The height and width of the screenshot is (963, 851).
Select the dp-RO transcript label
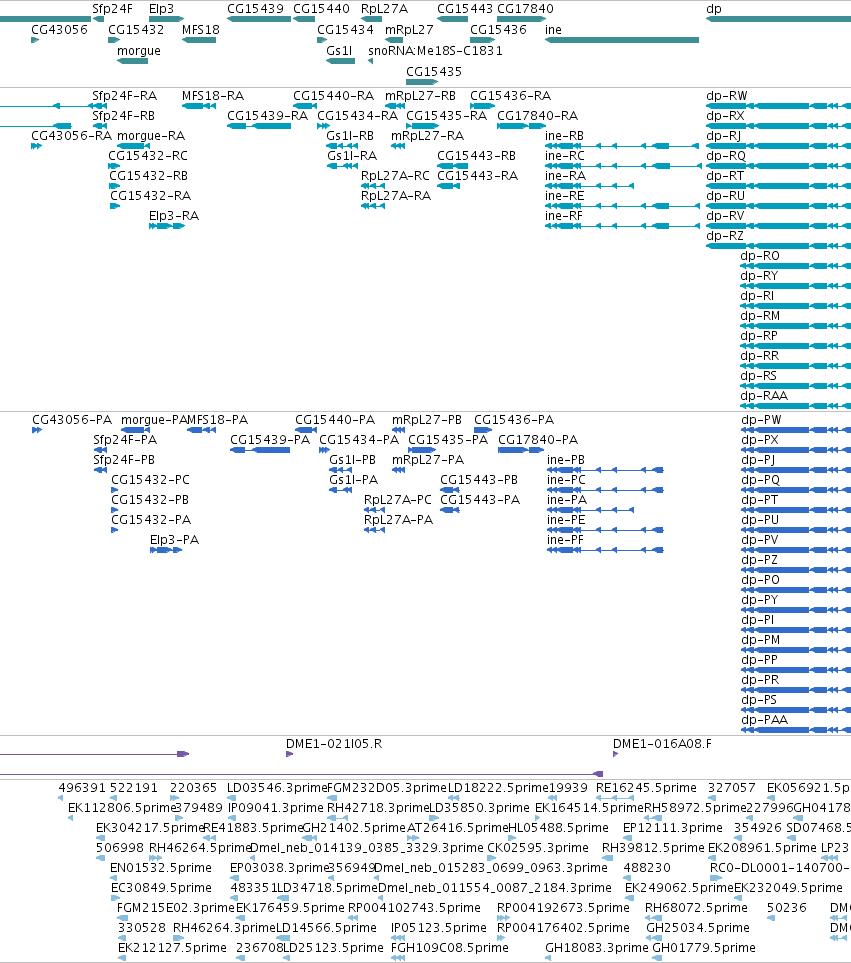[x=760, y=255]
